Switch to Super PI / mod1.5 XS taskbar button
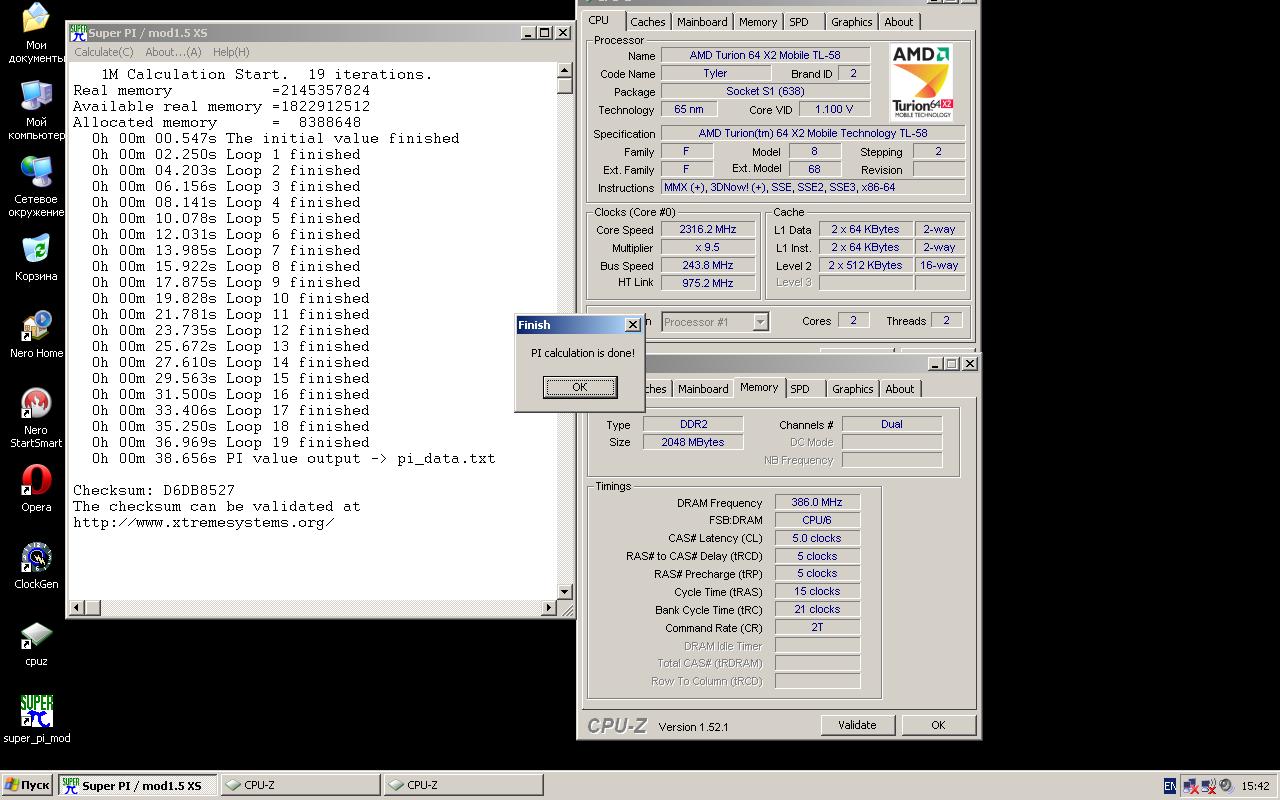This screenshot has width=1280, height=800. pos(137,786)
